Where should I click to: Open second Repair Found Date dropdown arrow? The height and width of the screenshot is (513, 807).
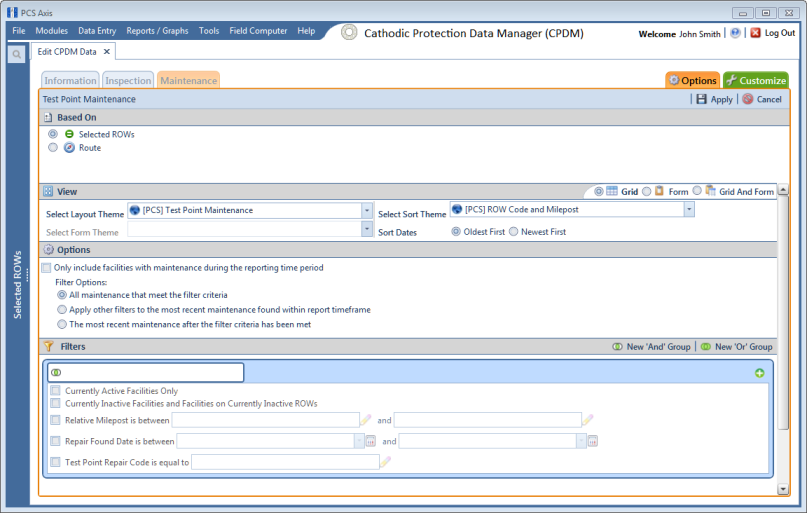click(581, 441)
